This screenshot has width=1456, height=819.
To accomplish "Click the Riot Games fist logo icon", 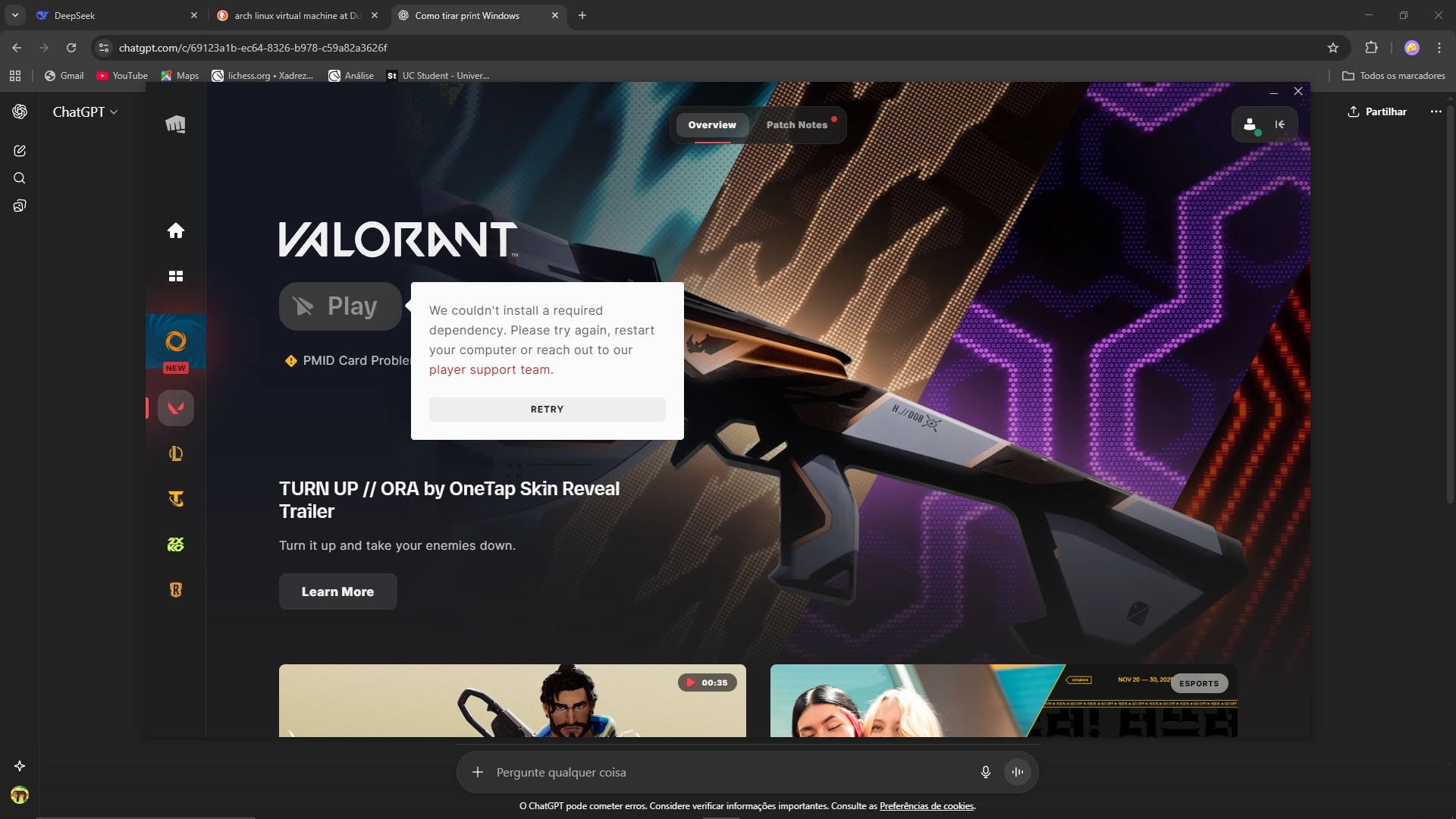I will pyautogui.click(x=175, y=124).
